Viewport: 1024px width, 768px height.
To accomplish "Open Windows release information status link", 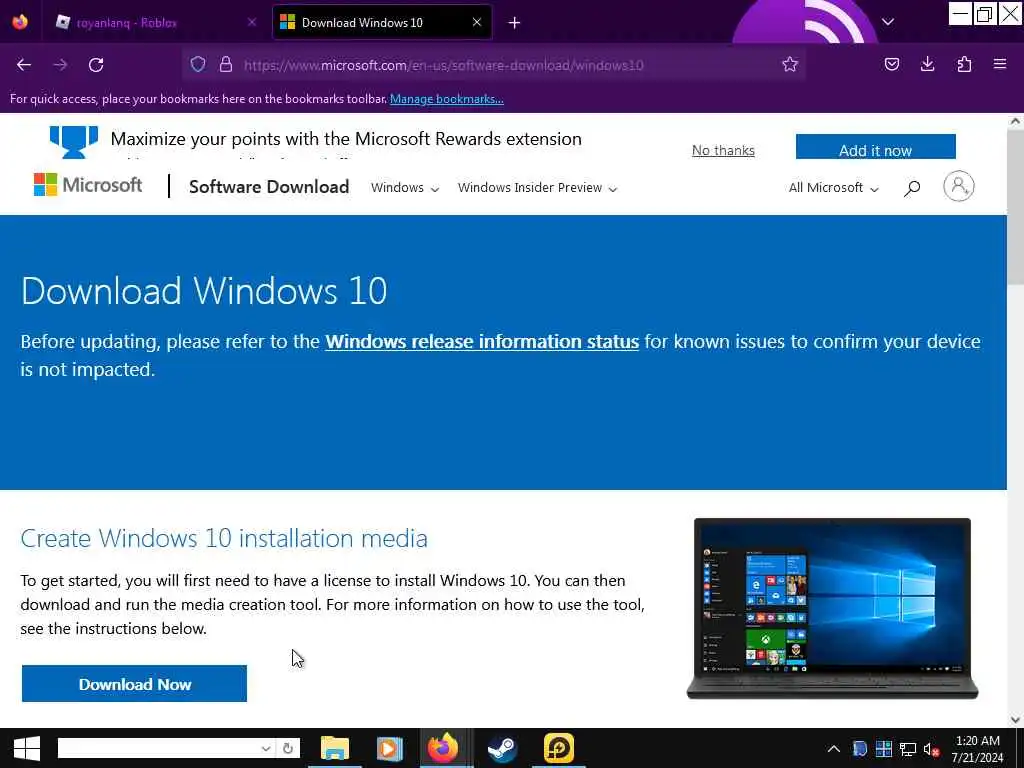I will 482,342.
